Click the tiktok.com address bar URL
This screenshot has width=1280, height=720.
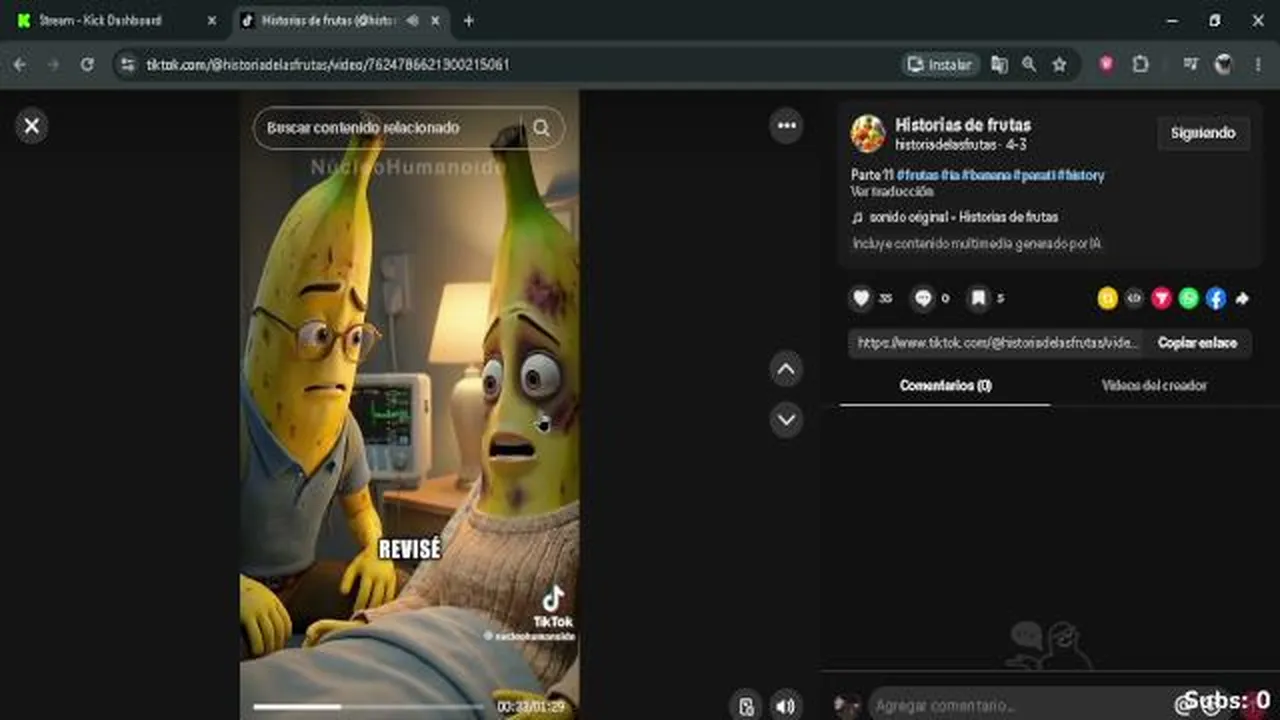[x=328, y=64]
